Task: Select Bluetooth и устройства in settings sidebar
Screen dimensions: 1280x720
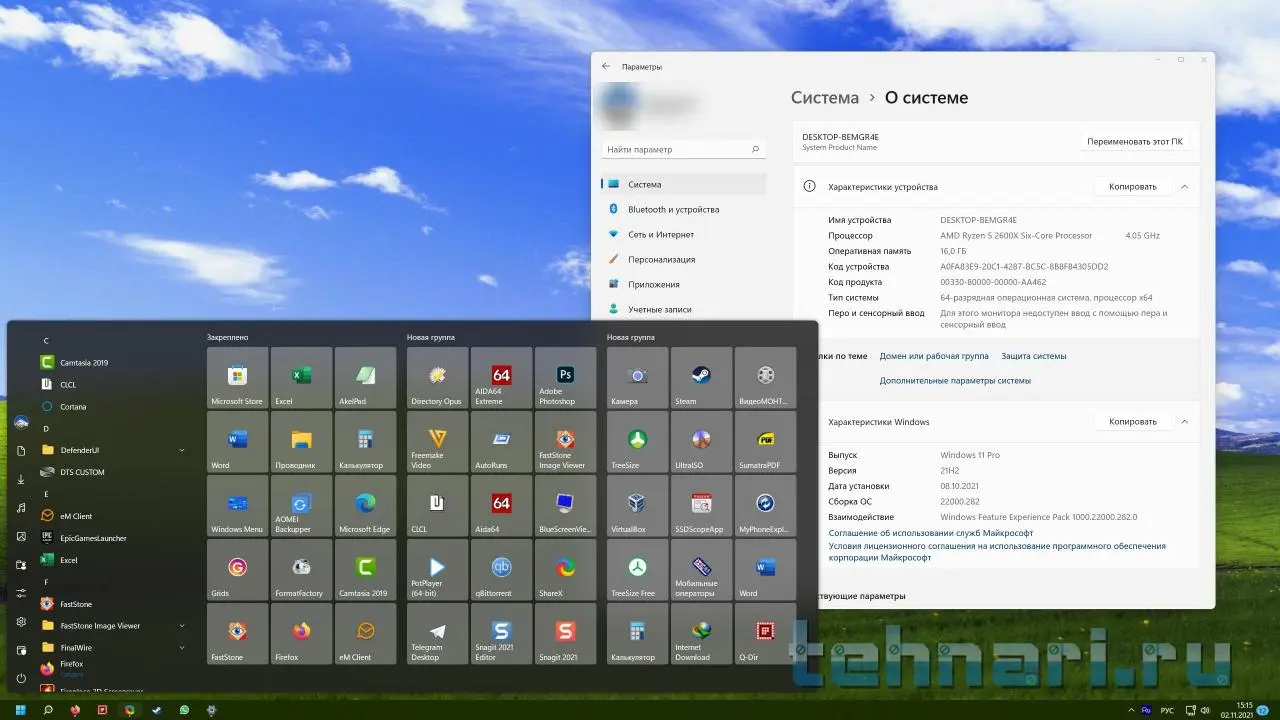Action: (x=673, y=210)
